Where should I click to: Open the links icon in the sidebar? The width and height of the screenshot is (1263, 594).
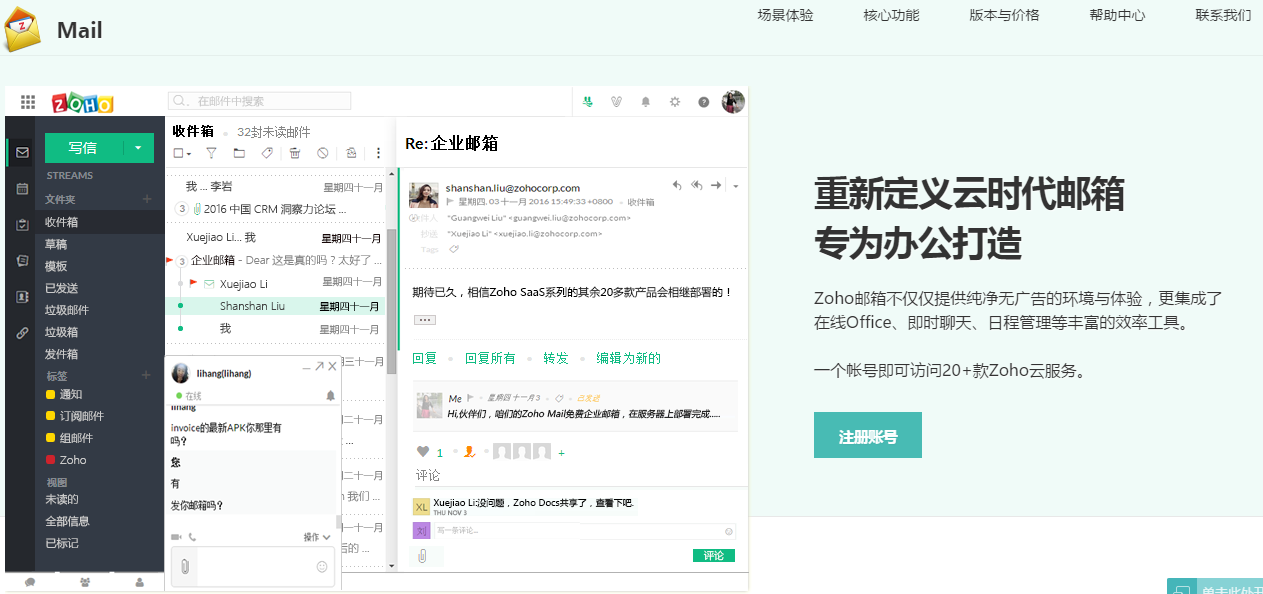click(22, 333)
